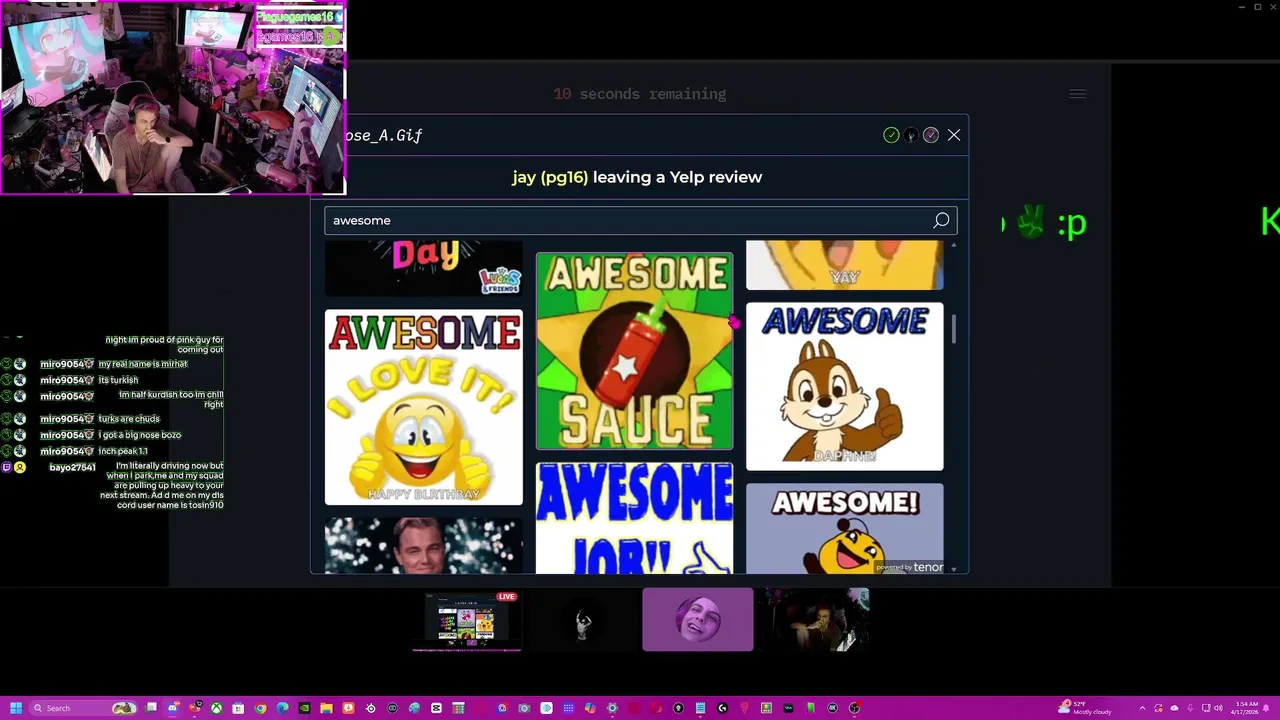The width and height of the screenshot is (1280, 720).
Task: Pick the Awesome chipmunk thumbs-up GIF
Action: [x=844, y=386]
